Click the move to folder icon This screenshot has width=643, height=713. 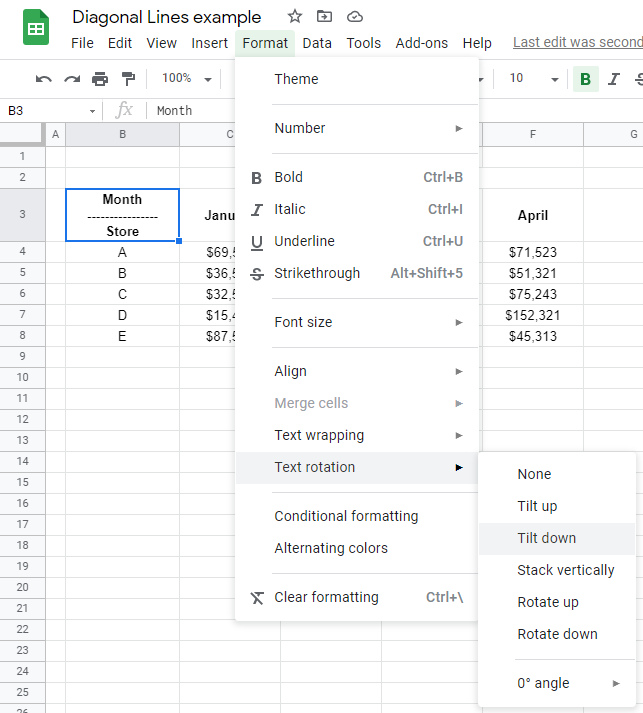(x=324, y=17)
